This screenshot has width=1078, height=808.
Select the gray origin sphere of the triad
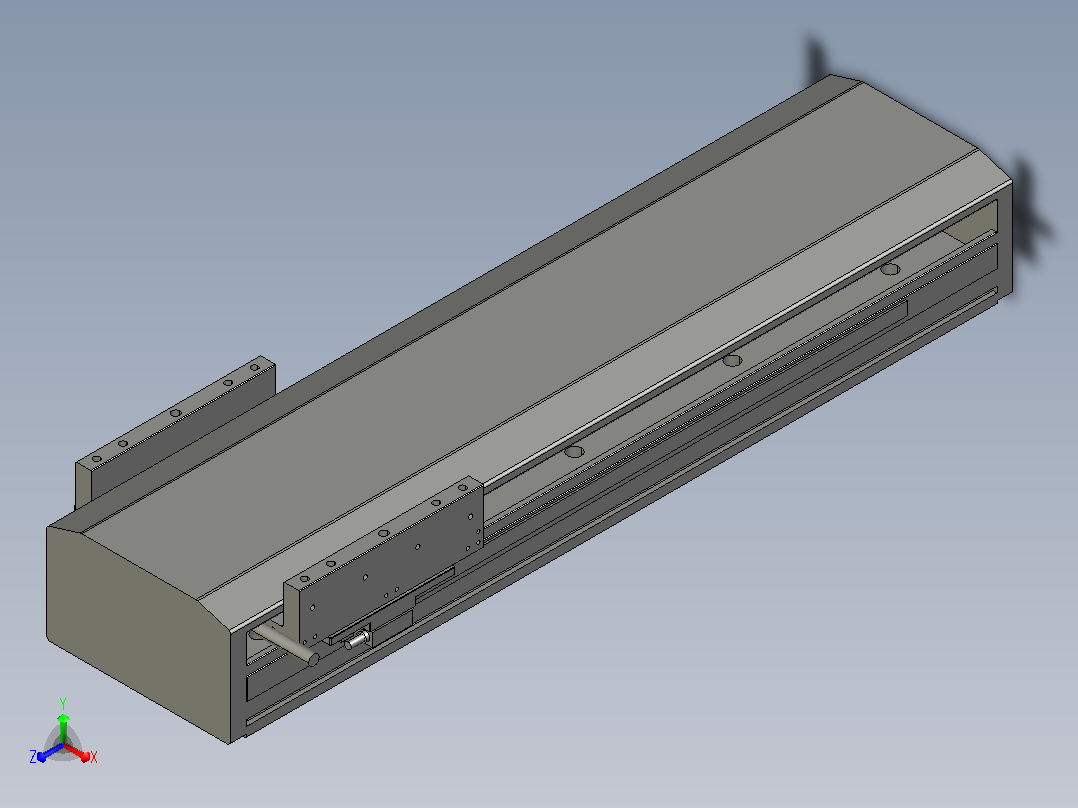pyautogui.click(x=63, y=745)
